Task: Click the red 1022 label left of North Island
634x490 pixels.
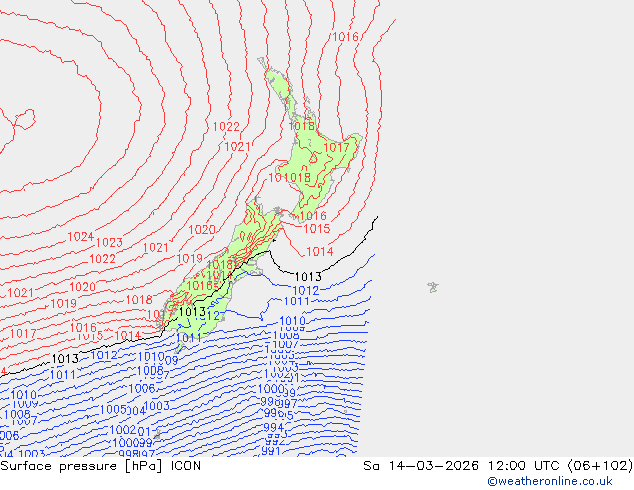Action: (x=226, y=127)
